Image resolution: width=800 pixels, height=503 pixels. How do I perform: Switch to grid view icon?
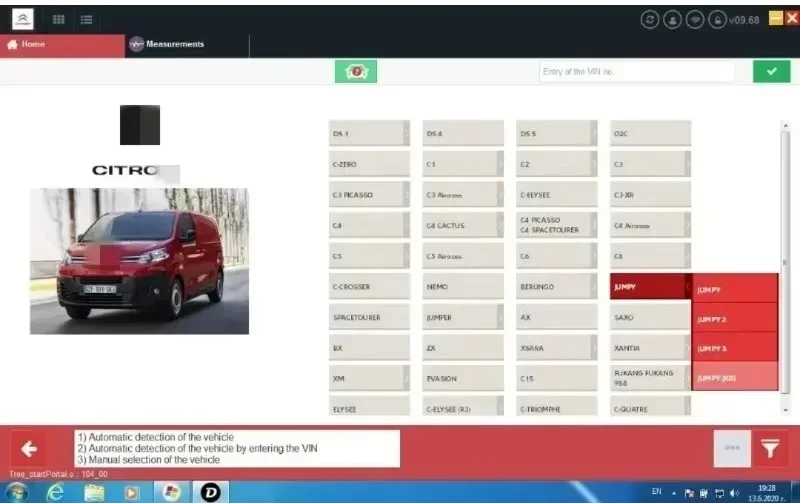(59, 19)
